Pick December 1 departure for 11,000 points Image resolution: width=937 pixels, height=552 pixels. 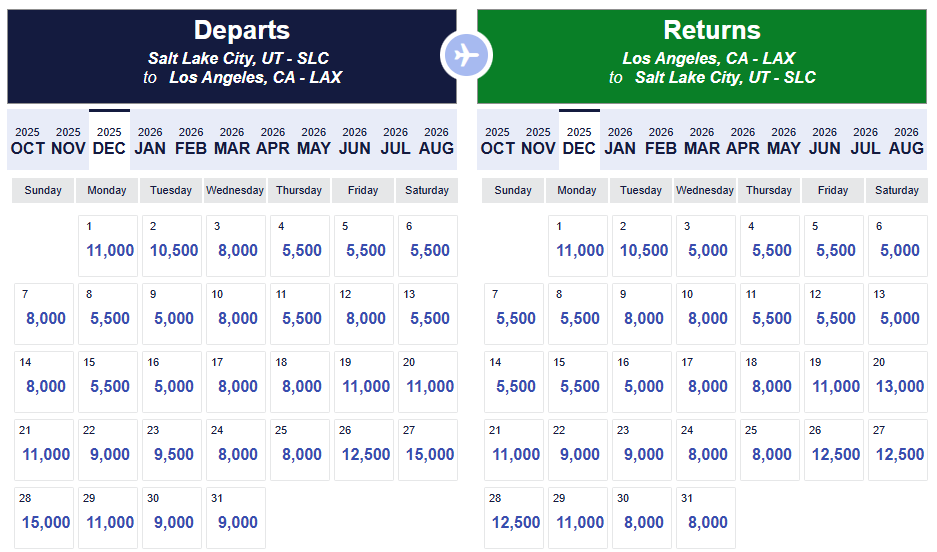coord(109,246)
